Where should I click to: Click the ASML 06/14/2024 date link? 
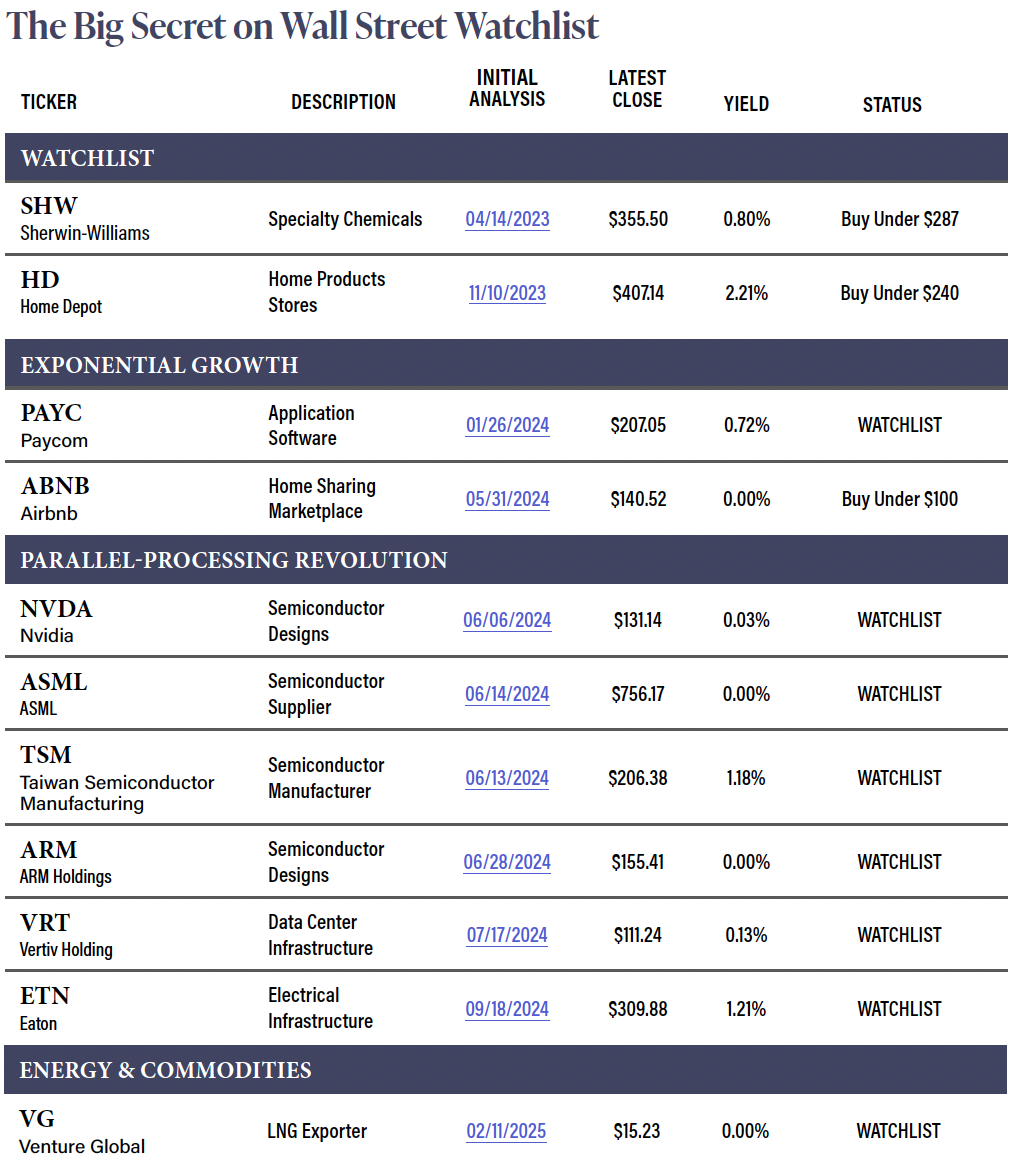point(507,694)
